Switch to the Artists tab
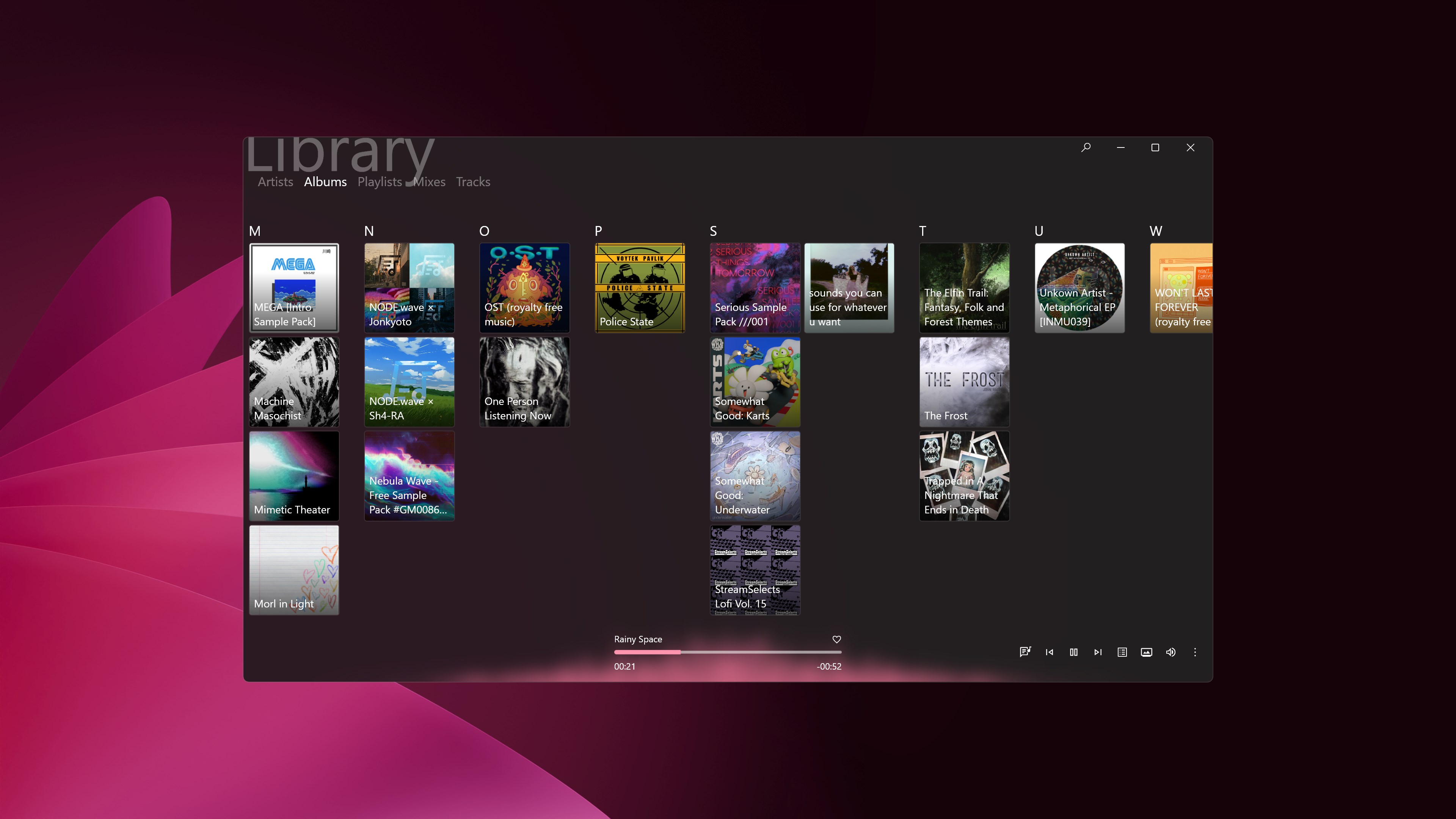 tap(275, 182)
